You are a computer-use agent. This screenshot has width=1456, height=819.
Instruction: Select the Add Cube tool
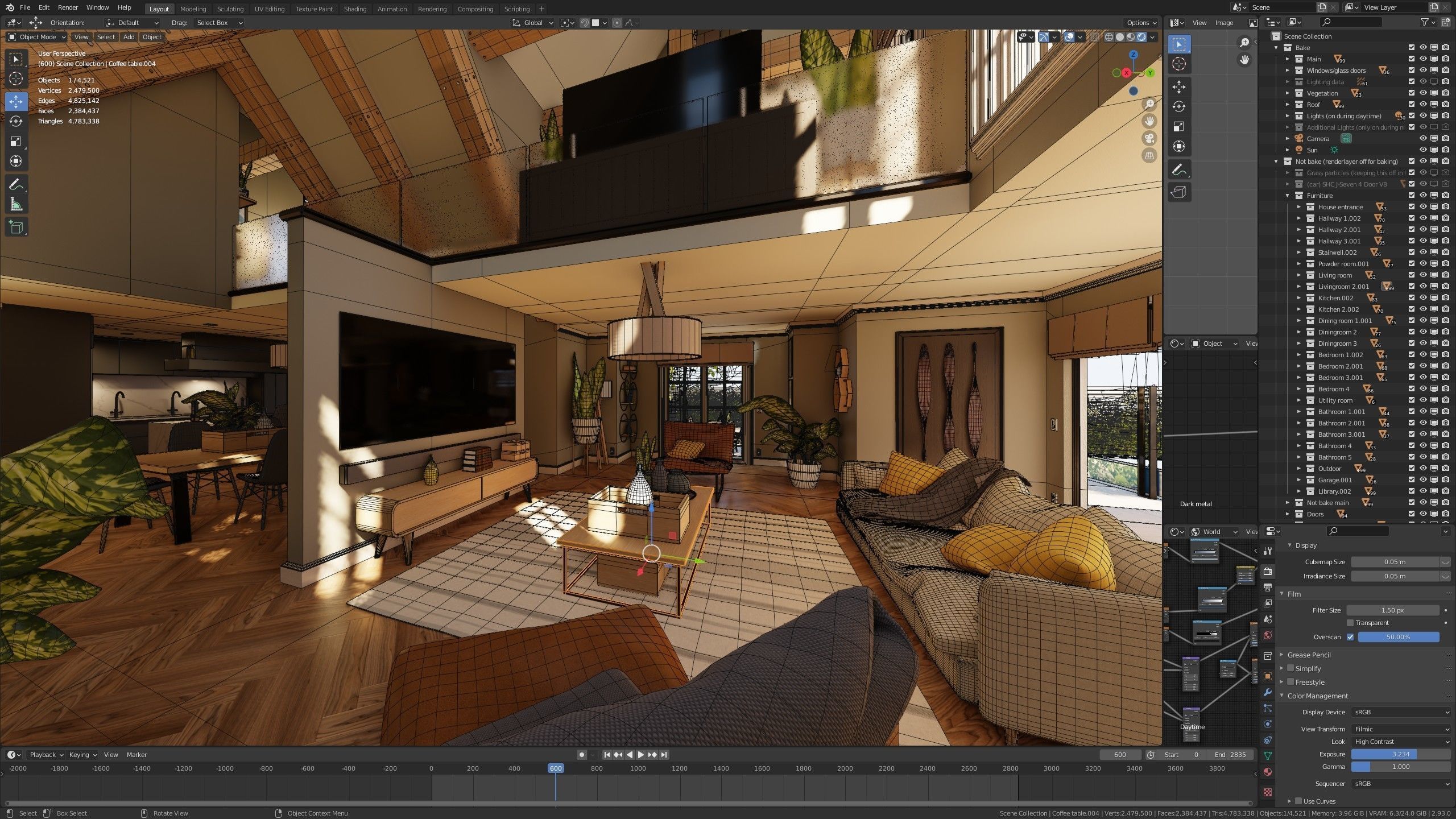tap(16, 227)
